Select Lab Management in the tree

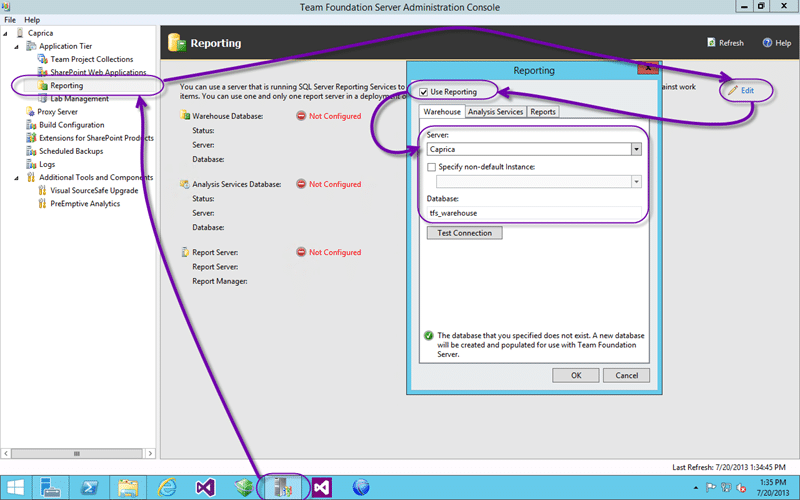click(x=79, y=98)
